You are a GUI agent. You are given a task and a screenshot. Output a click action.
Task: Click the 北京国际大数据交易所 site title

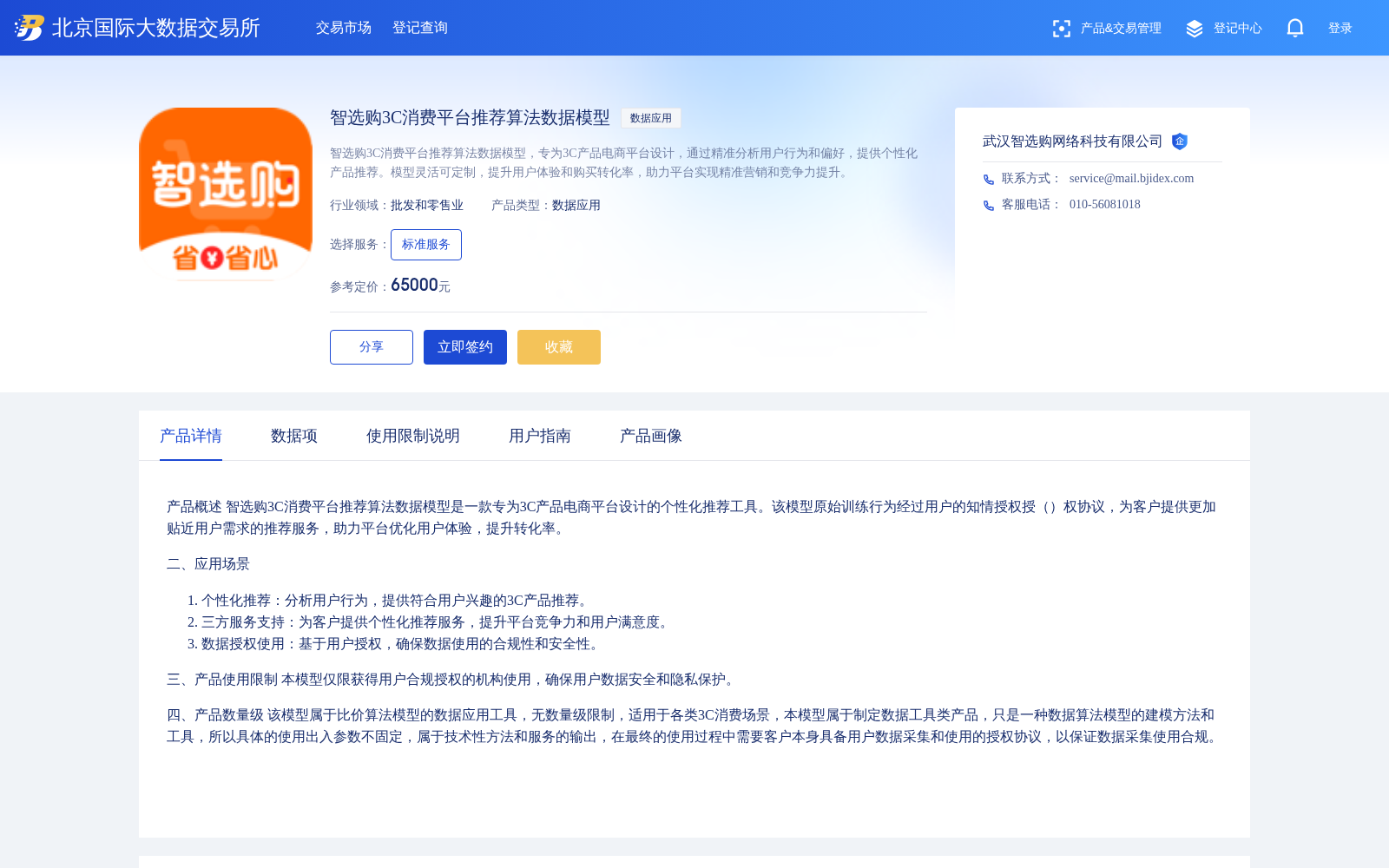(x=156, y=28)
